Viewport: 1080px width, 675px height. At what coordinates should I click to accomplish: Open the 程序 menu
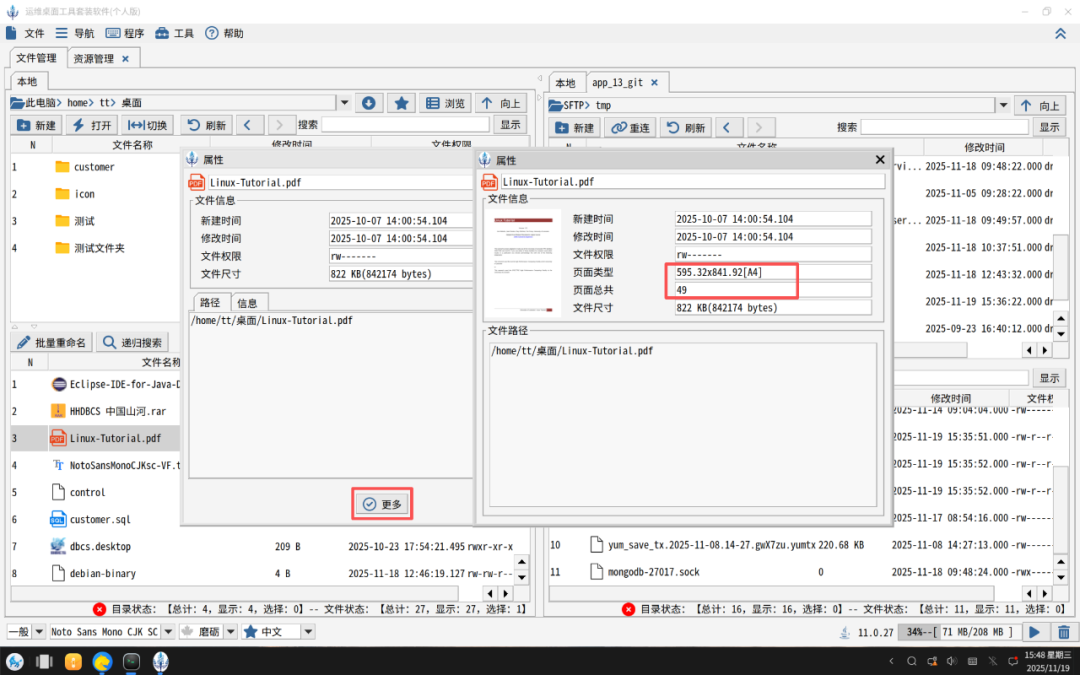click(125, 33)
